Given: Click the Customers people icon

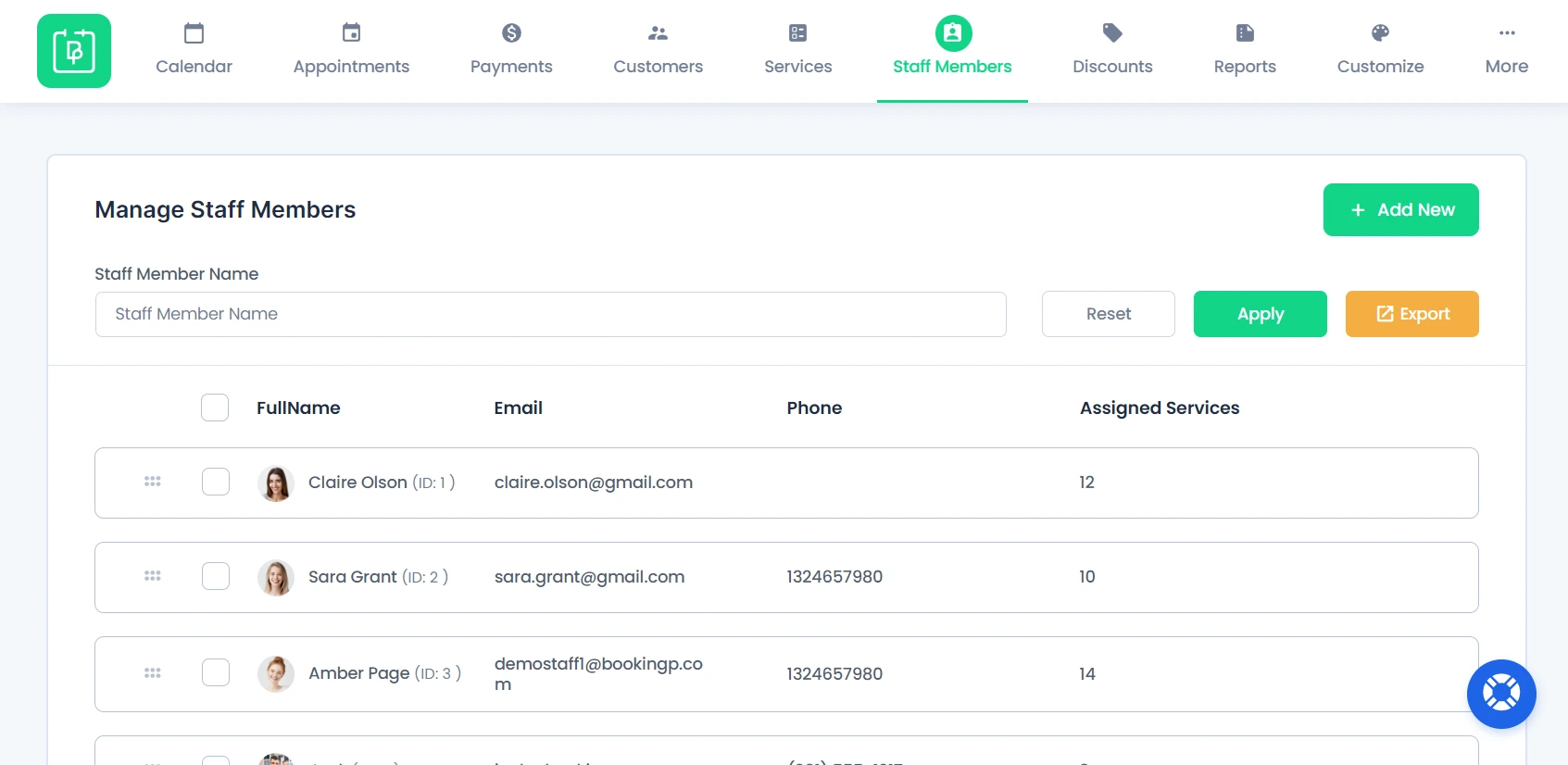Looking at the screenshot, I should click(x=658, y=33).
